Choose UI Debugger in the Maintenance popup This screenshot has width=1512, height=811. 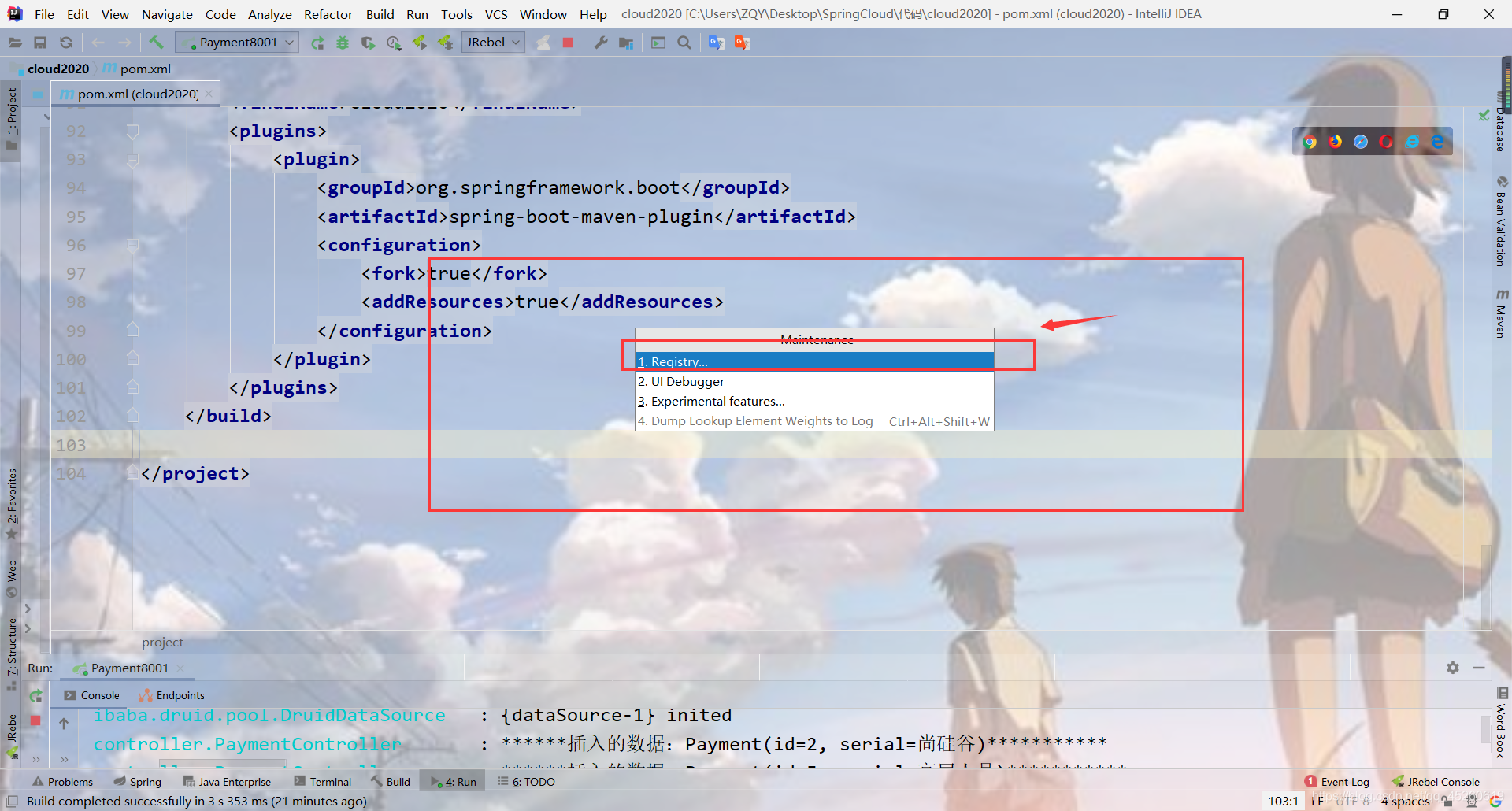coord(814,381)
